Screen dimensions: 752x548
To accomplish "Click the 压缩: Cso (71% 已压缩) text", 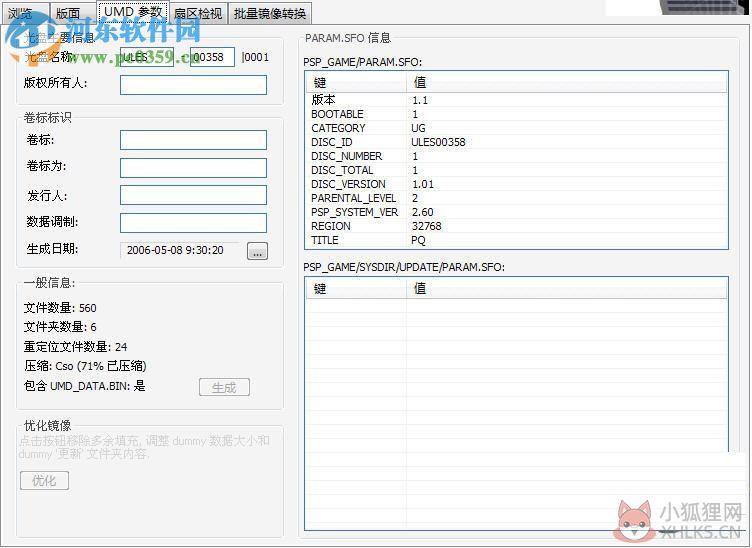I will [85, 366].
